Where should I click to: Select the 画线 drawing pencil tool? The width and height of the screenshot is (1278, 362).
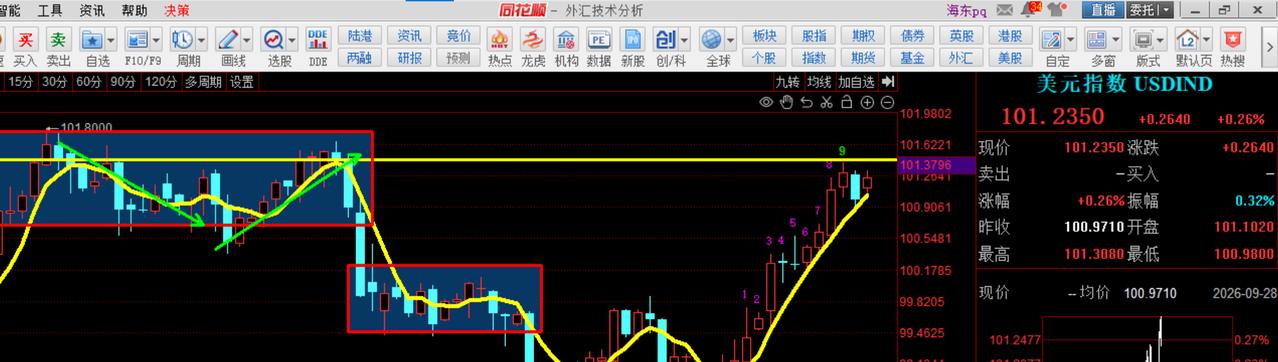pyautogui.click(x=228, y=40)
